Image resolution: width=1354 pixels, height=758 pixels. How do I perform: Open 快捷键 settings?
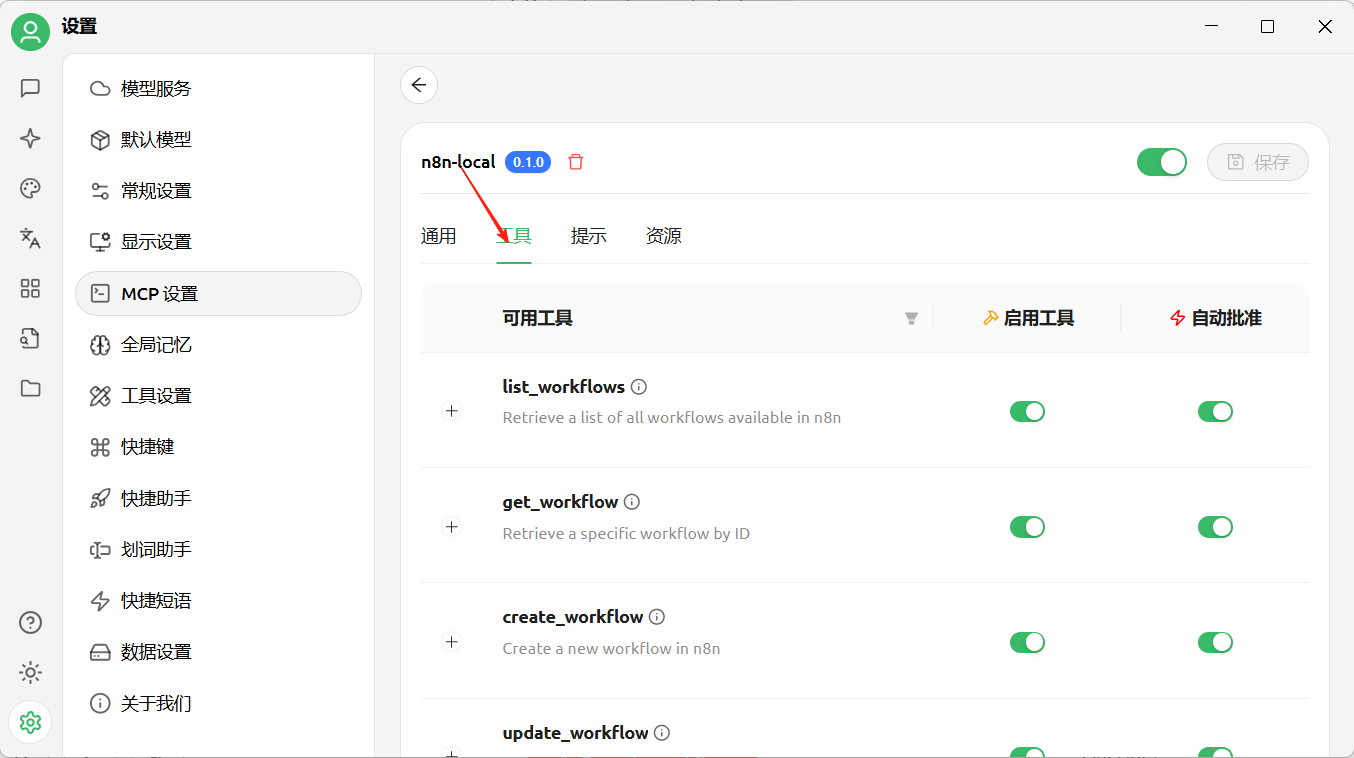[x=218, y=447]
